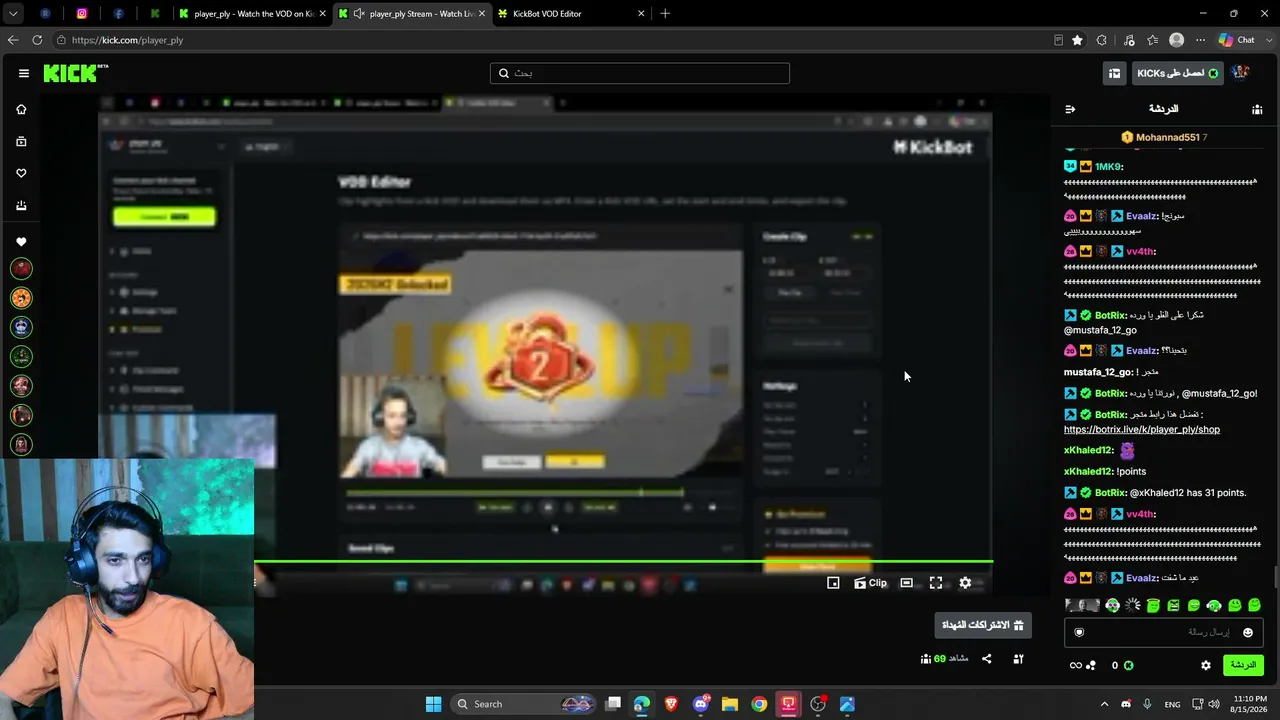Open a new browser tab

click(665, 14)
